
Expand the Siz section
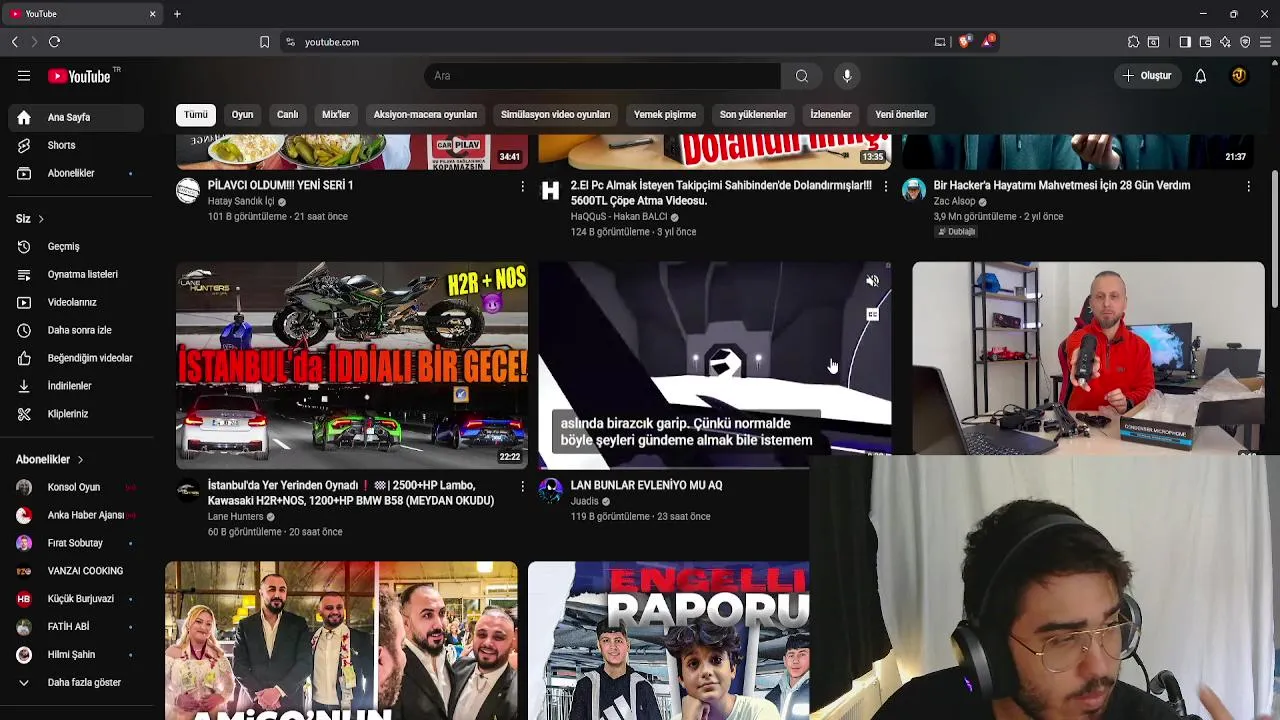(30, 218)
